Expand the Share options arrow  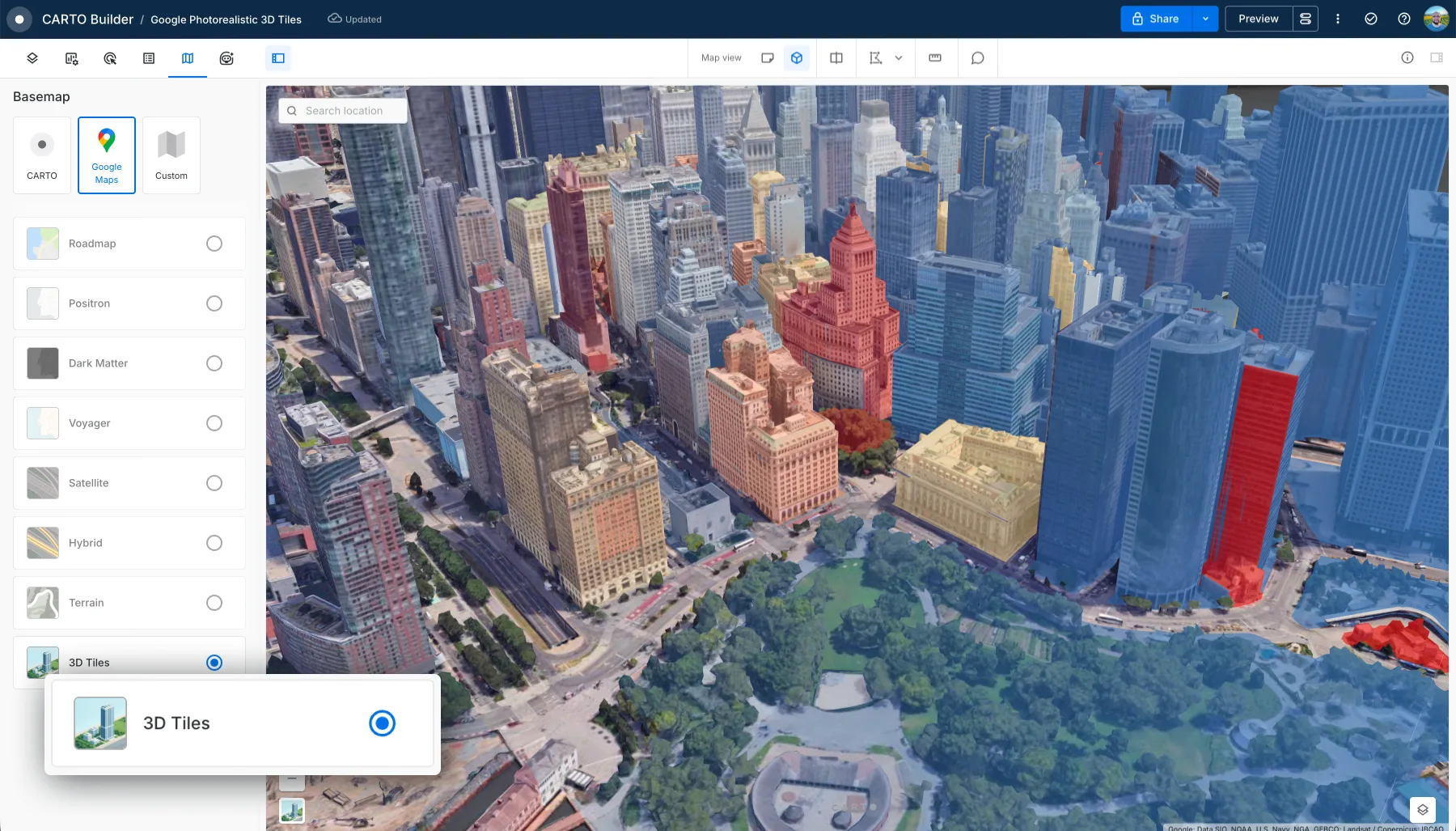(x=1205, y=19)
